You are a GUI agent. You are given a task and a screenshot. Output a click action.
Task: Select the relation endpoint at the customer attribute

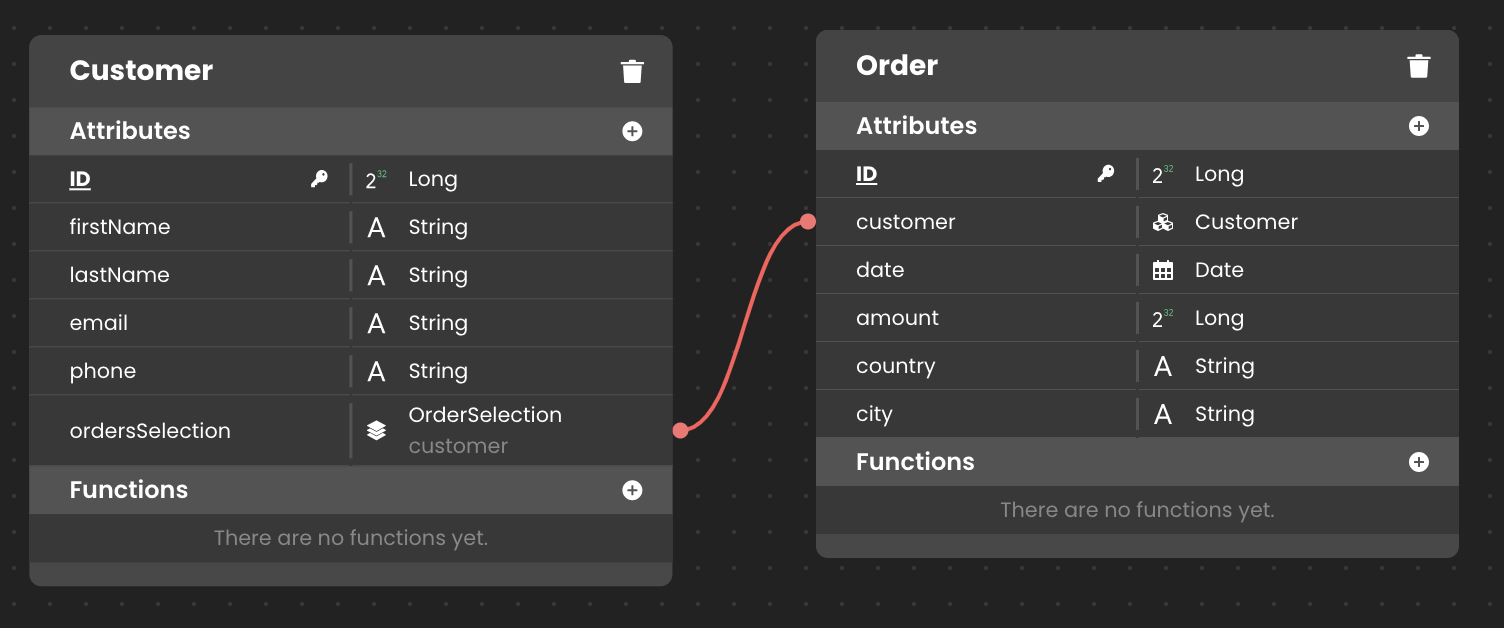(x=808, y=222)
